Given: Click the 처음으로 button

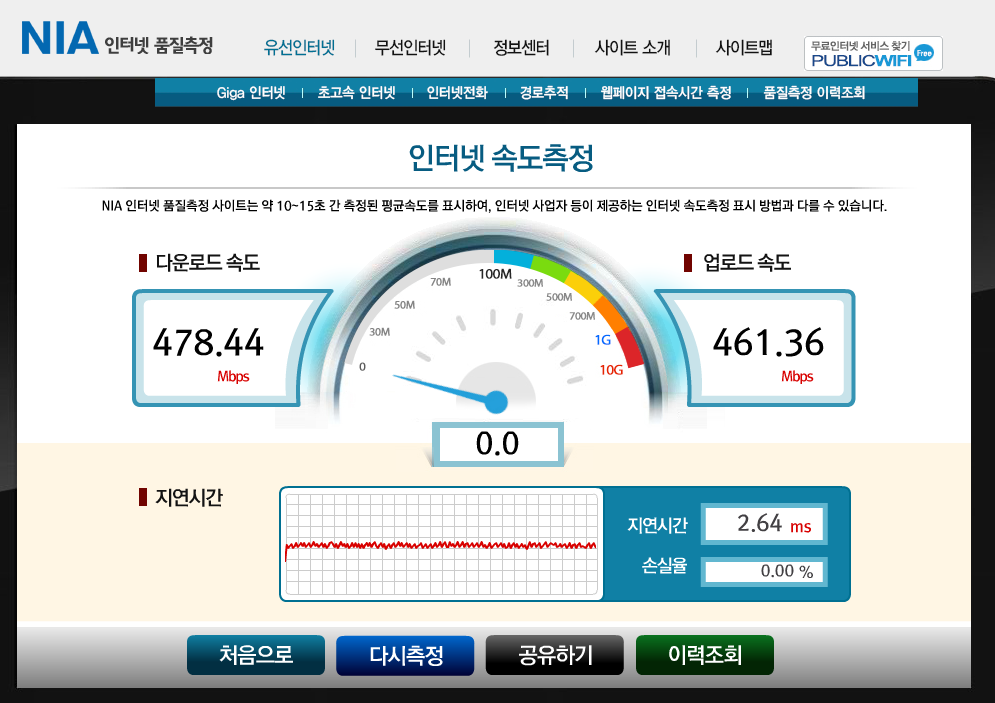Looking at the screenshot, I should (256, 655).
